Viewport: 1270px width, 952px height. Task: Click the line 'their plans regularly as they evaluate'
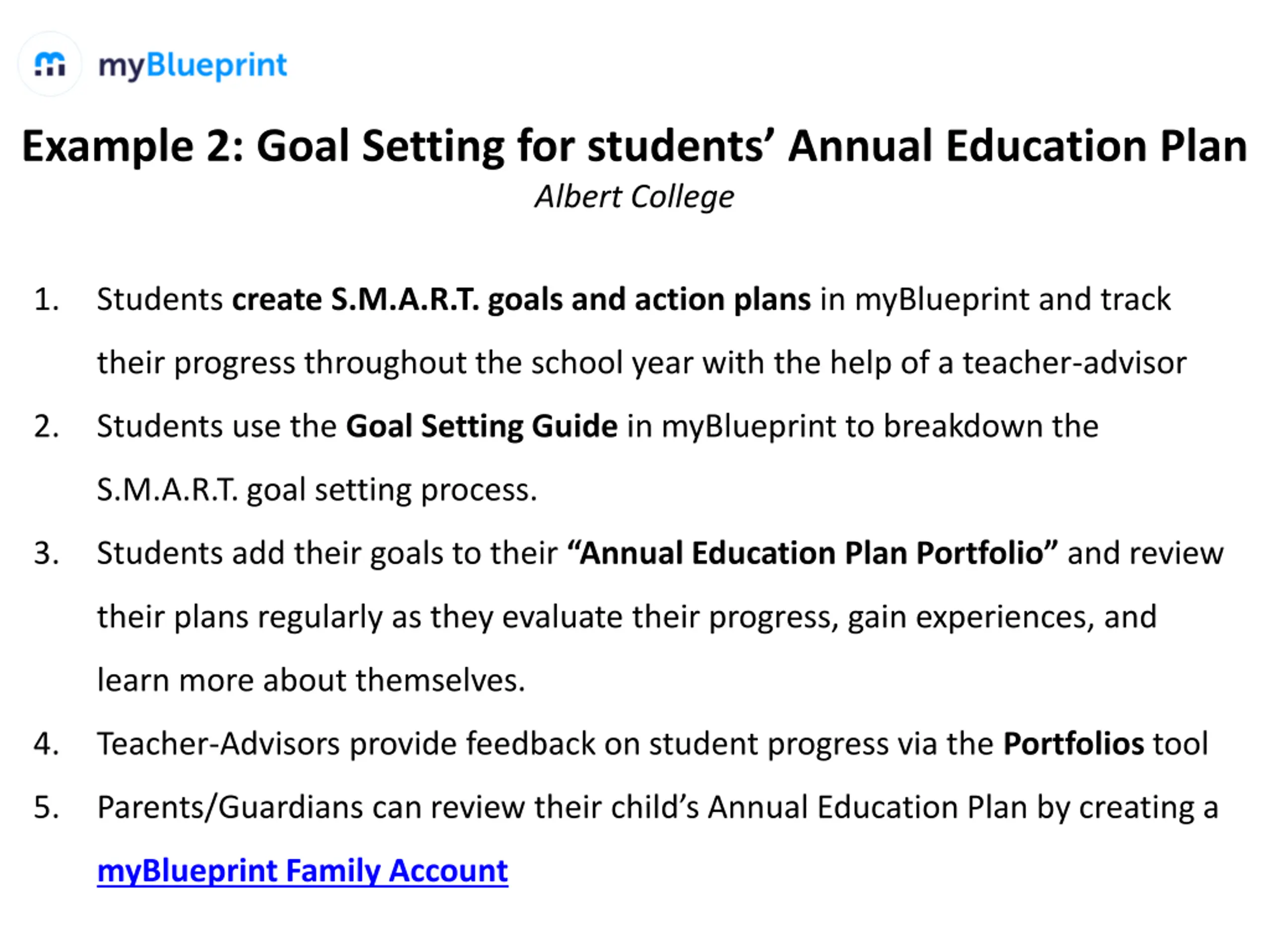pos(626,617)
